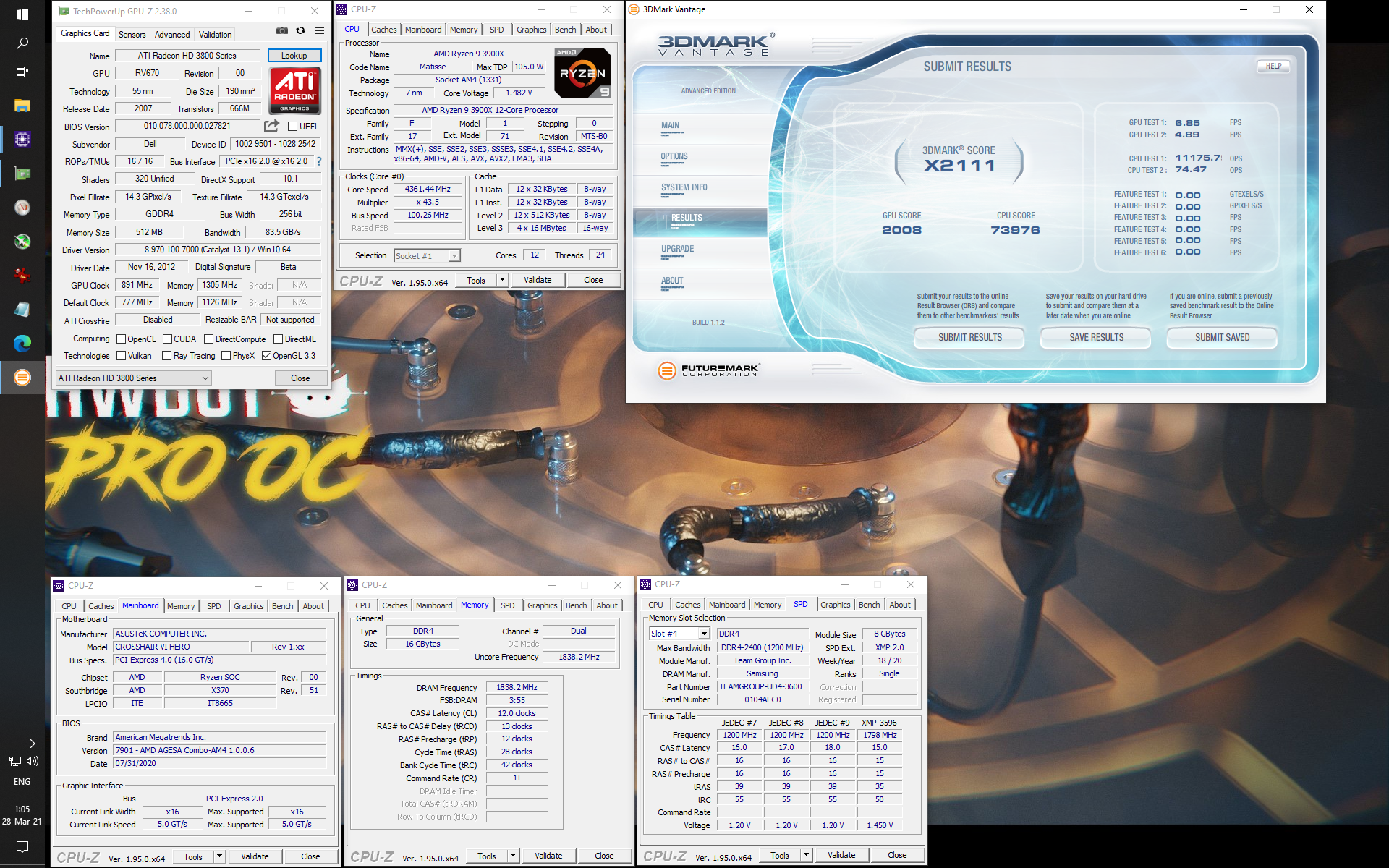The height and width of the screenshot is (868, 1389).
Task: Open Options in 3DMark Vantage menu
Action: [x=674, y=156]
